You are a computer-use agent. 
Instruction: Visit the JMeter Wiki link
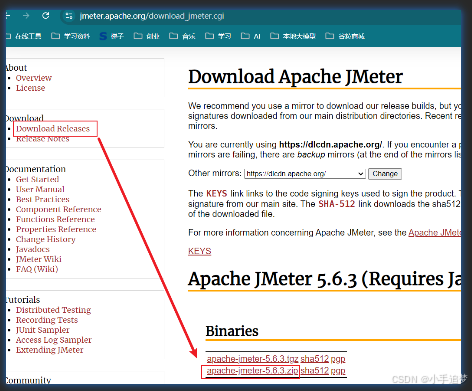coord(39,259)
